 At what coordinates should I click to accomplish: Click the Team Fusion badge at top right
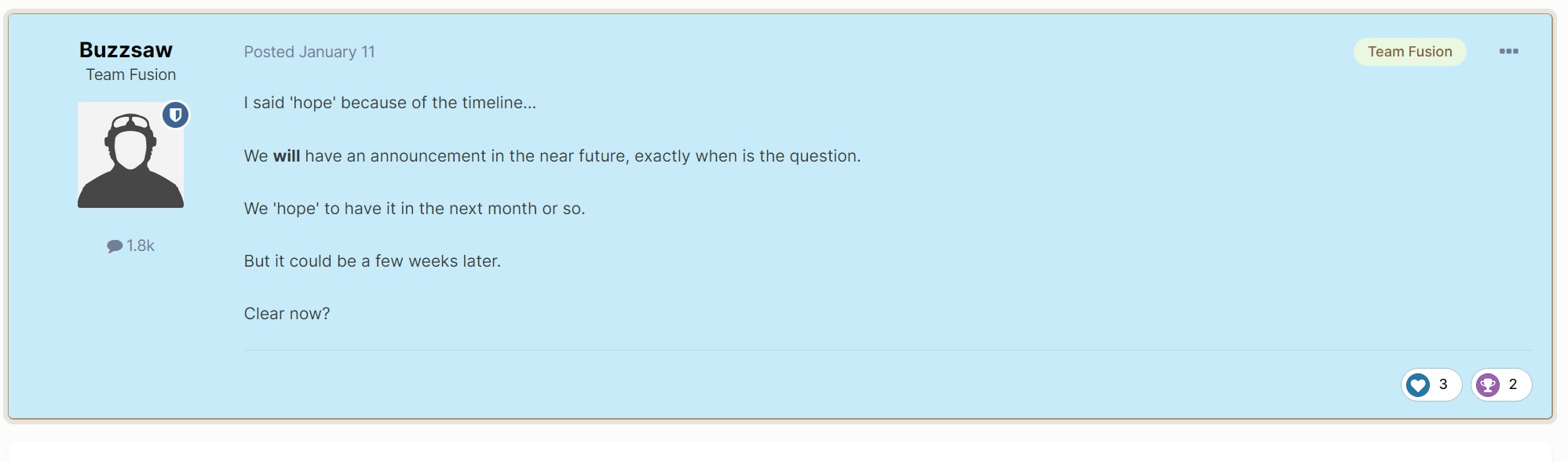pos(1409,52)
